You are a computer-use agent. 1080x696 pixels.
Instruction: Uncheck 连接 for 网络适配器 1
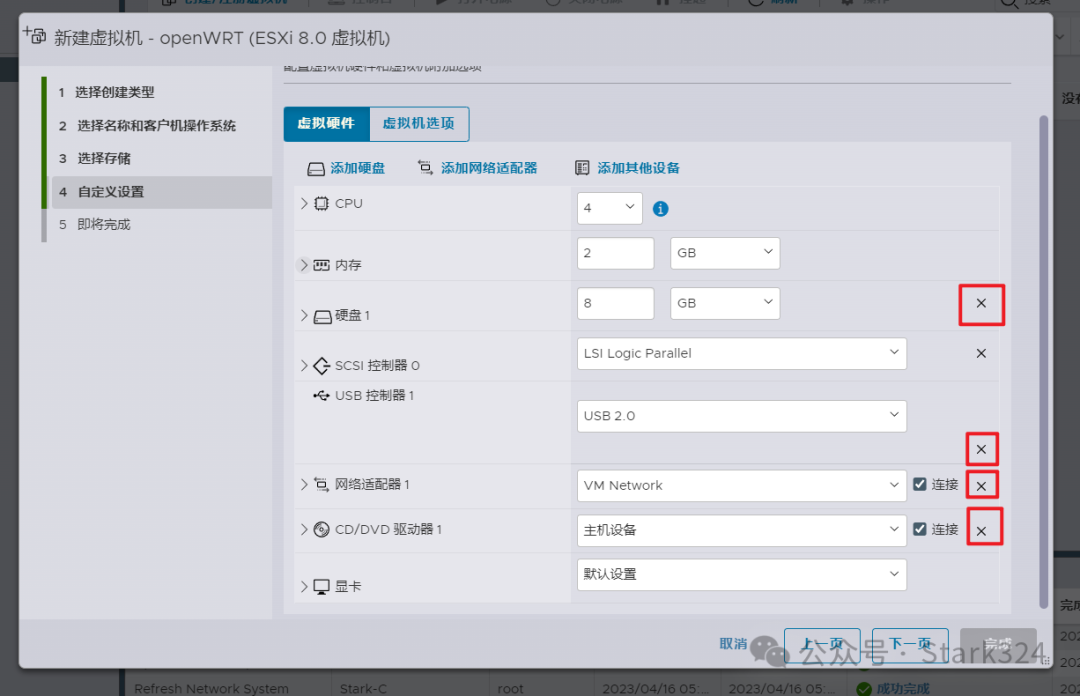click(x=919, y=485)
